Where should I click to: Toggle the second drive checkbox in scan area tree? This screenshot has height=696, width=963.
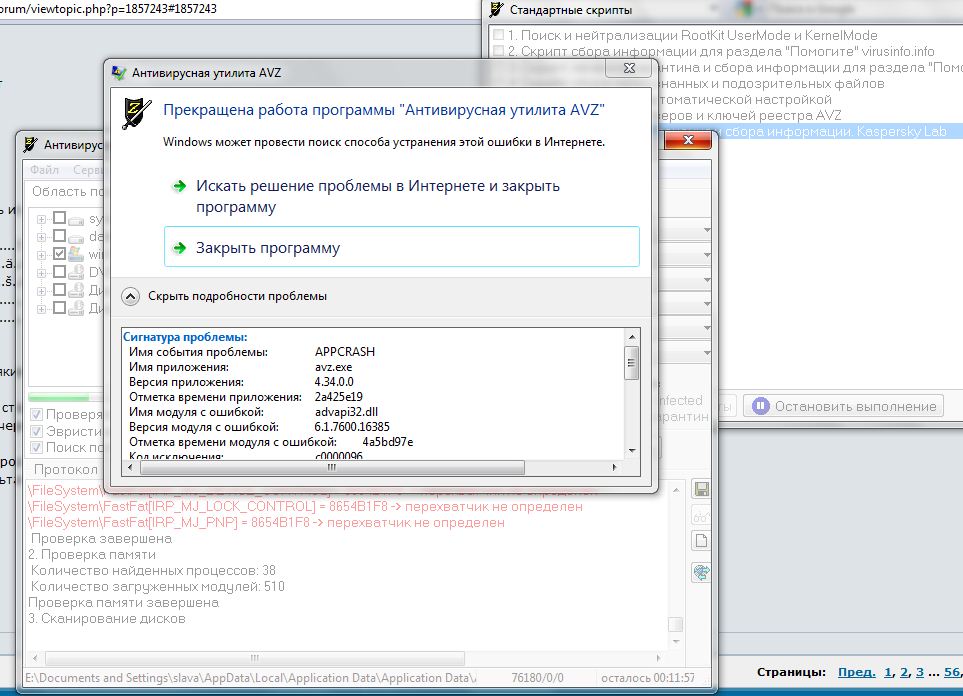tap(60, 236)
